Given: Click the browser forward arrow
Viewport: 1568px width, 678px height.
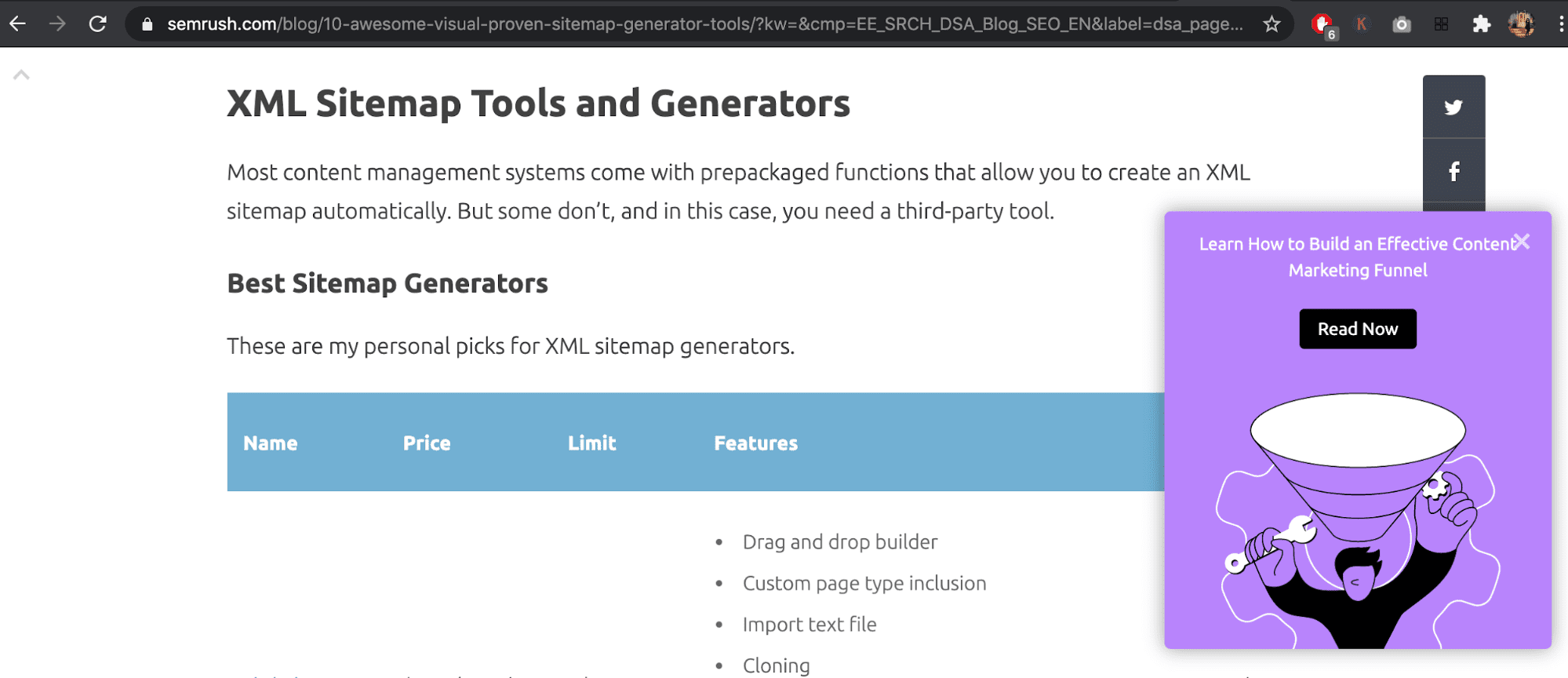Looking at the screenshot, I should click(57, 24).
